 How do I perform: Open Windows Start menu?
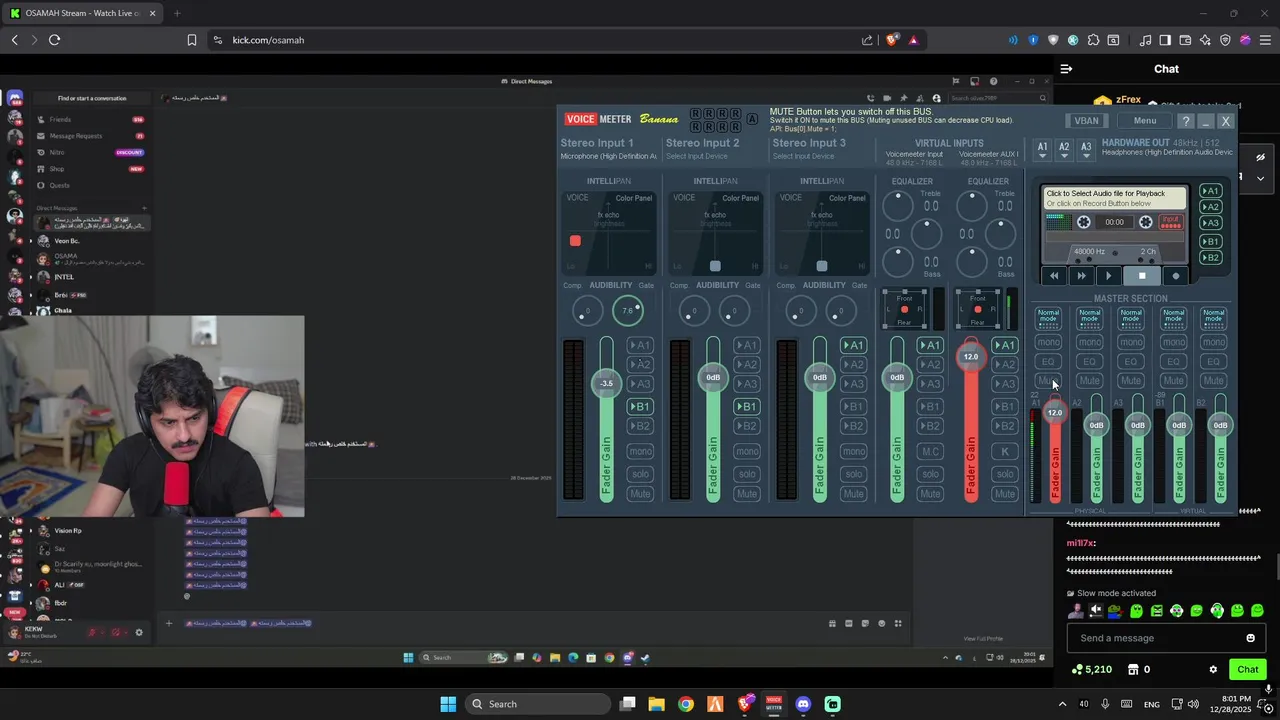448,704
